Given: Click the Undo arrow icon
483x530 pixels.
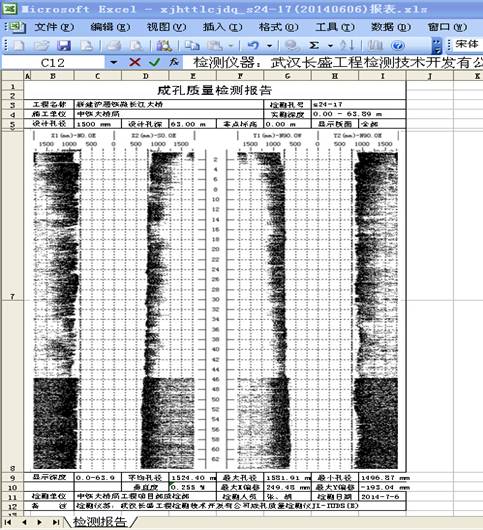Looking at the screenshot, I should (x=253, y=45).
